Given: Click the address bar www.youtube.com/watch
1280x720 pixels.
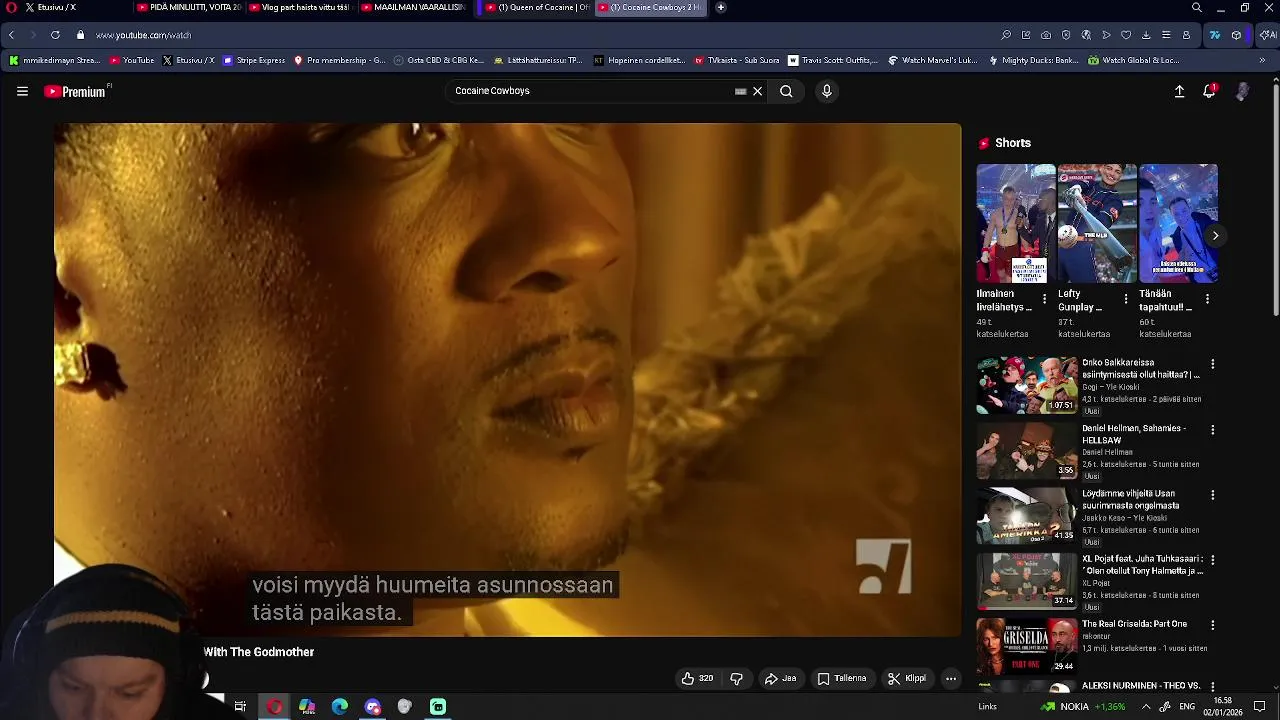Looking at the screenshot, I should 143,35.
